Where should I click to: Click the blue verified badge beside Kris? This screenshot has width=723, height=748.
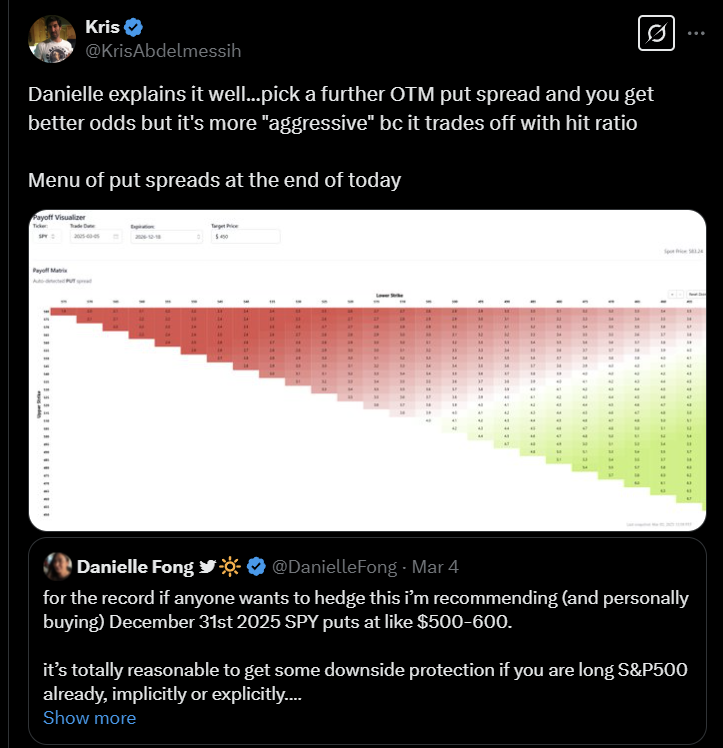[x=133, y=27]
